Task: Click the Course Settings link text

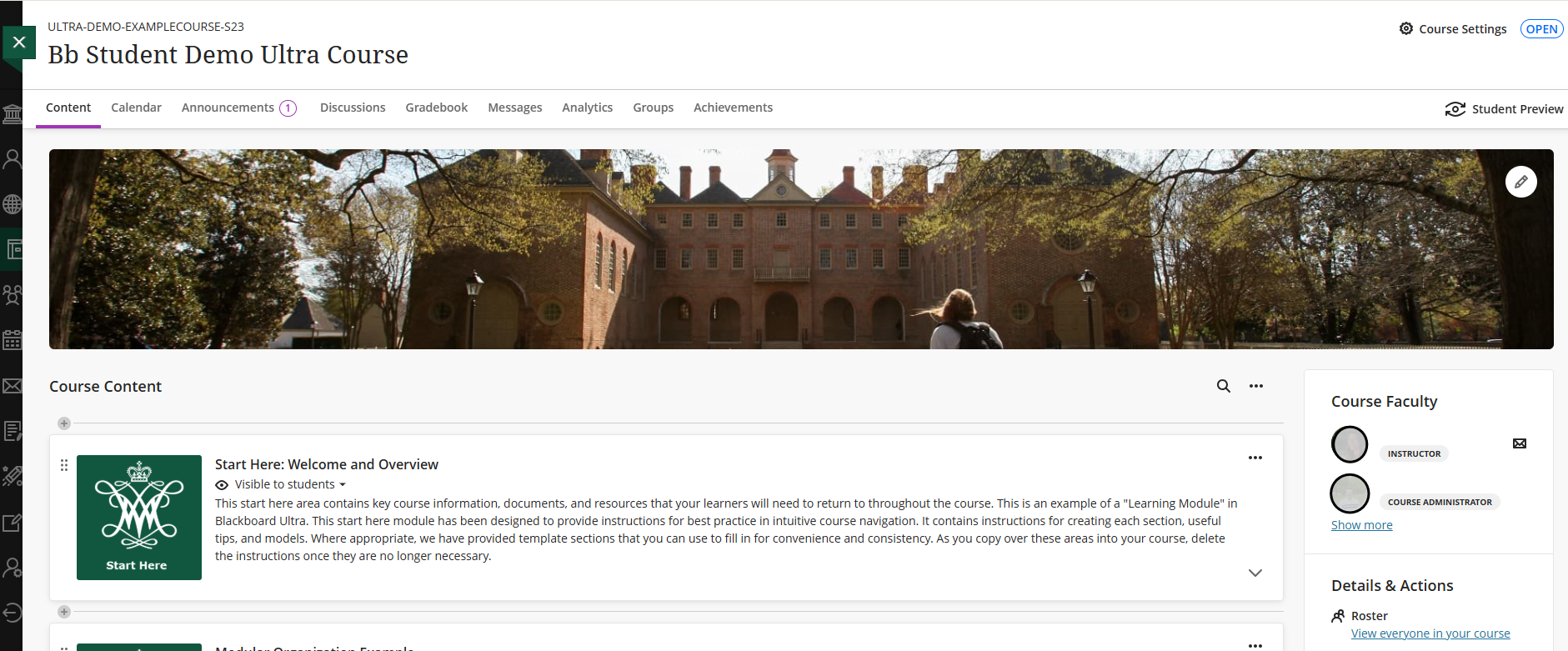Action: (x=1463, y=29)
